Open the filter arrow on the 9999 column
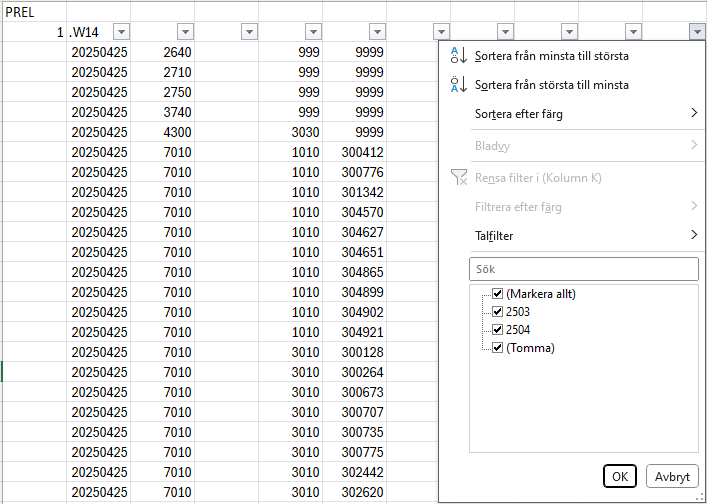 point(377,32)
